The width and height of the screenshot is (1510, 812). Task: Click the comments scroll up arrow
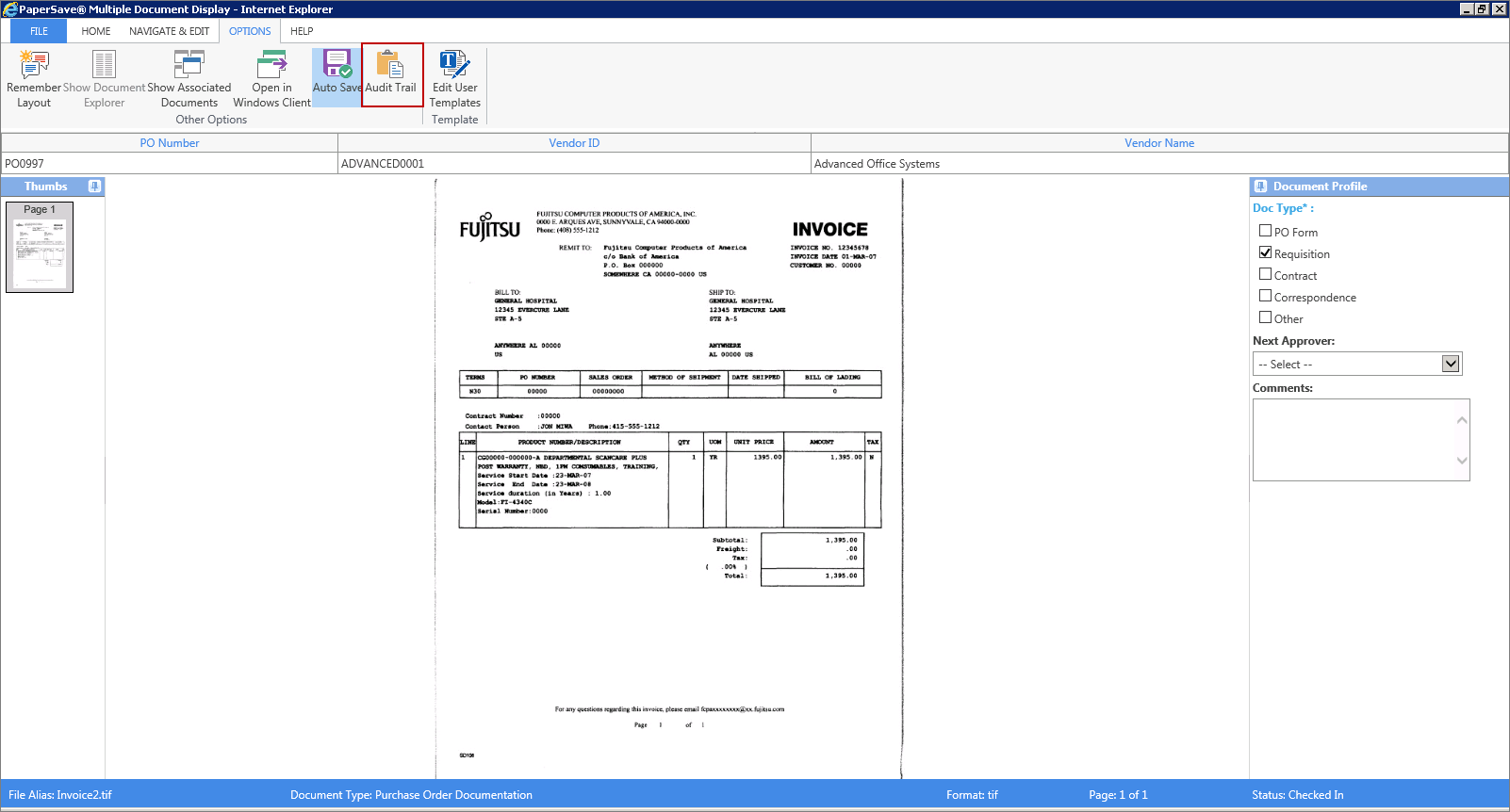pyautogui.click(x=1462, y=419)
